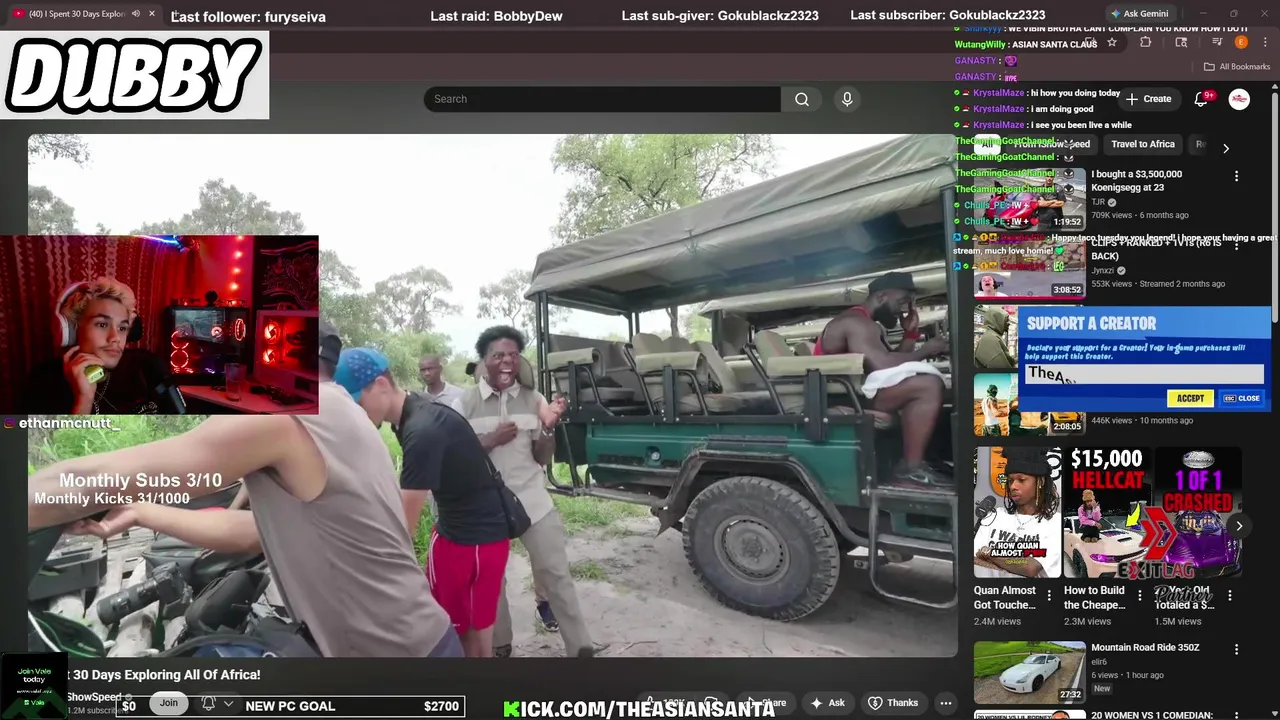Bookmark this page with the star icon
The image size is (1280, 720).
pos(1111,43)
